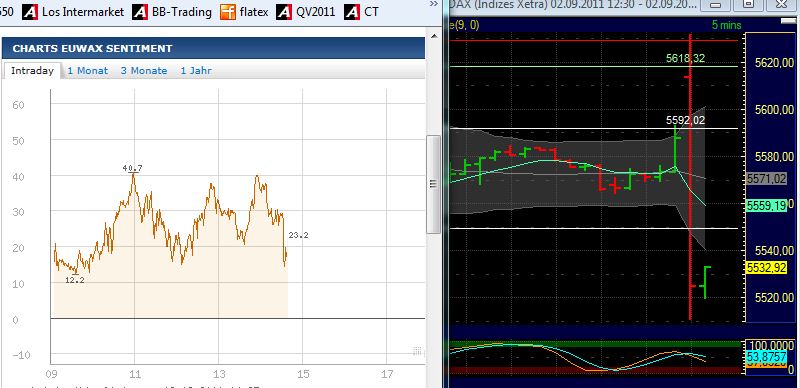This screenshot has height=388, width=800.
Task: Click the Los Intermarket bookmark label
Action: click(83, 12)
